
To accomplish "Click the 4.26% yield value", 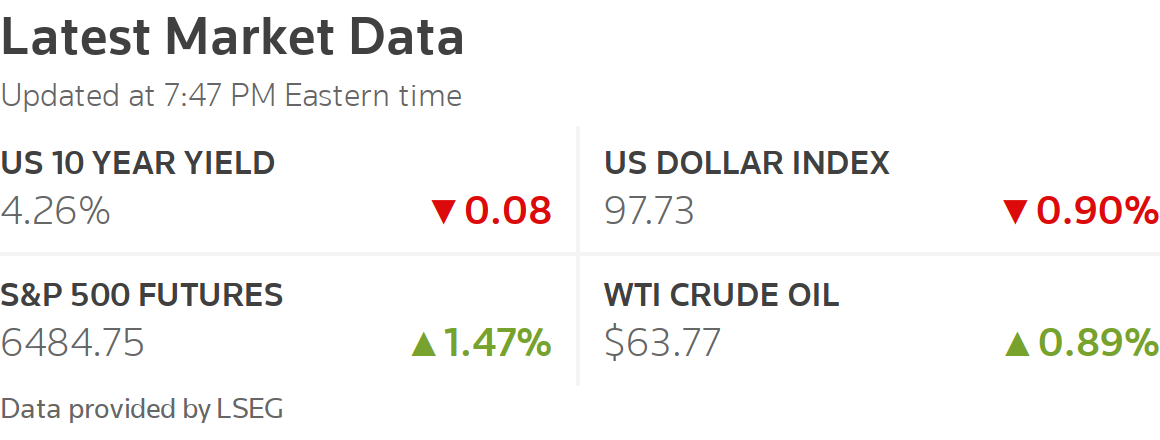I will pos(55,211).
